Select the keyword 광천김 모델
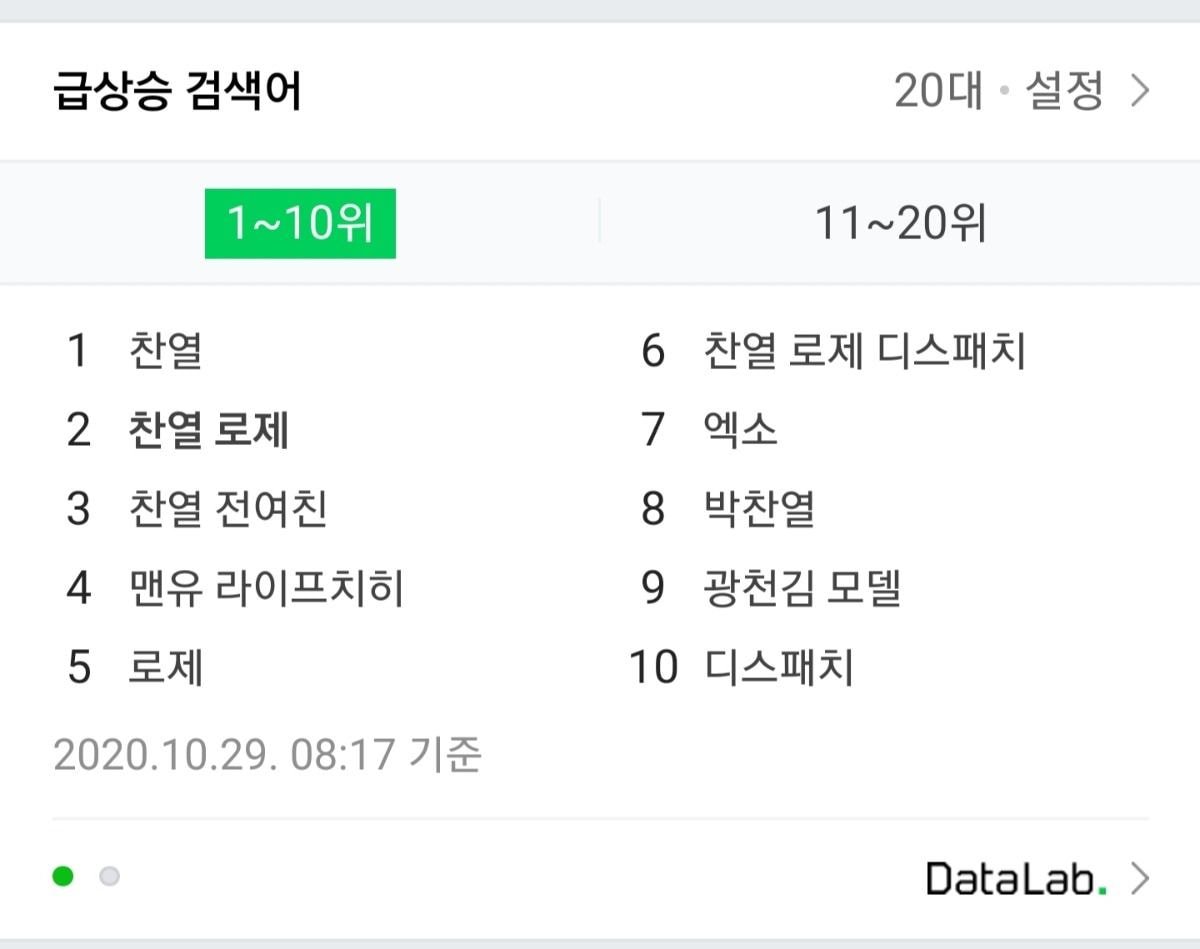The height and width of the screenshot is (949, 1200). click(x=803, y=588)
